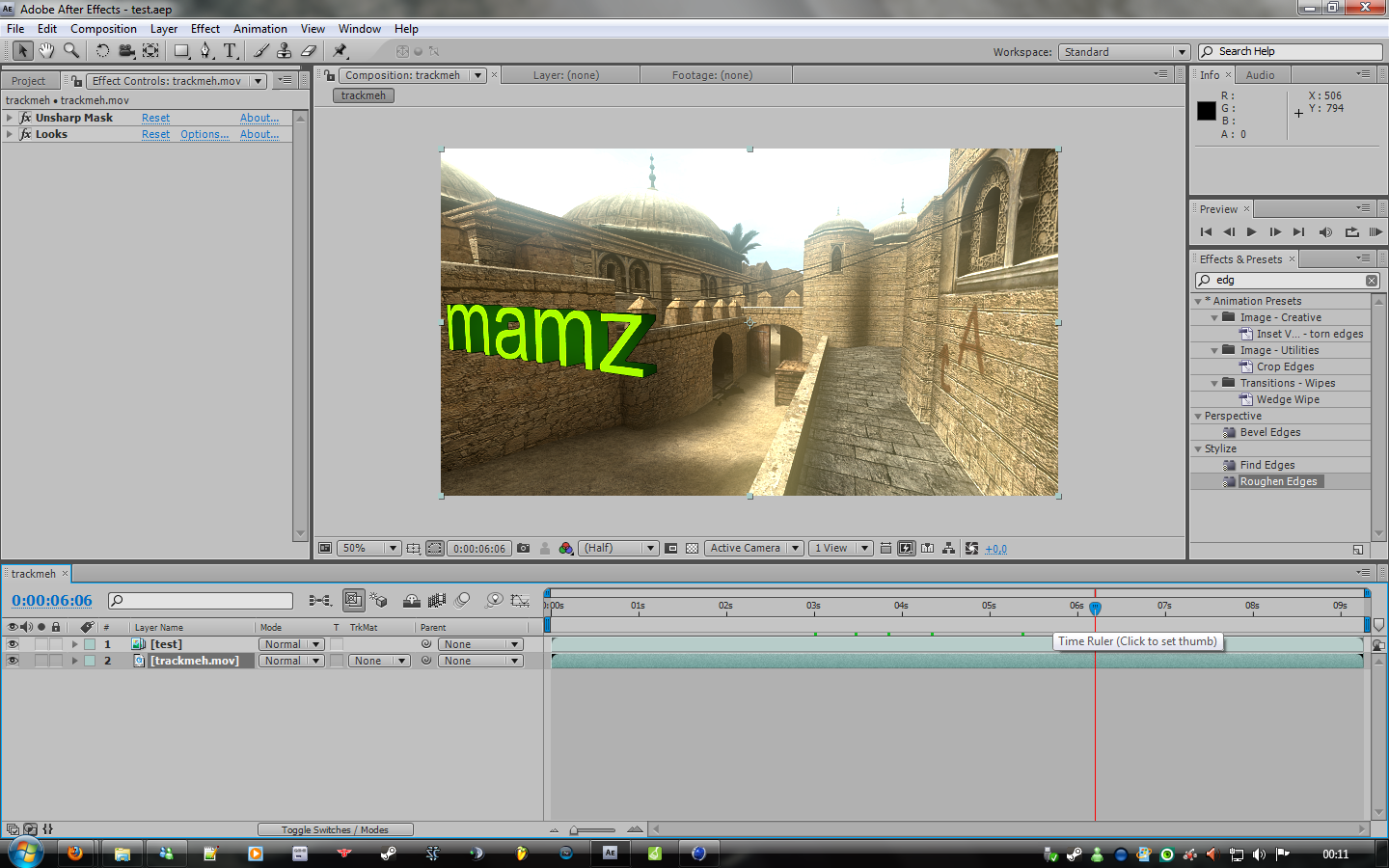Open the Window menu
1389x868 pixels.
(360, 29)
